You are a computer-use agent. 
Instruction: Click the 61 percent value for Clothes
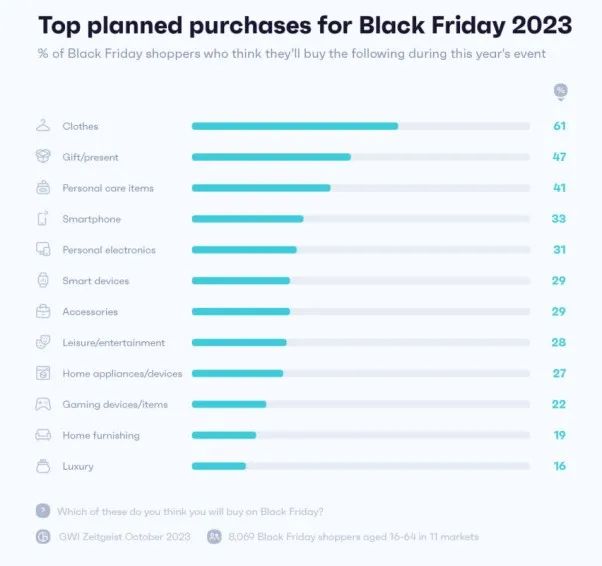[x=560, y=126]
